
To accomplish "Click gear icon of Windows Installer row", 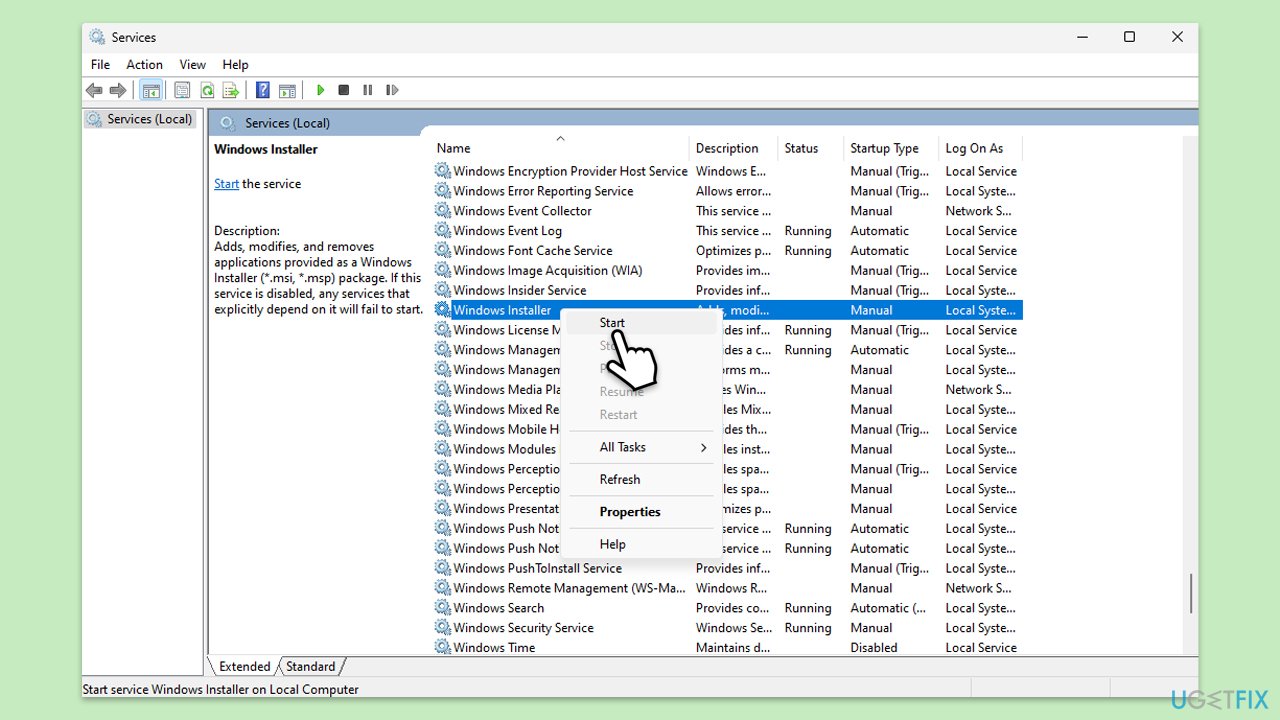I will point(442,310).
